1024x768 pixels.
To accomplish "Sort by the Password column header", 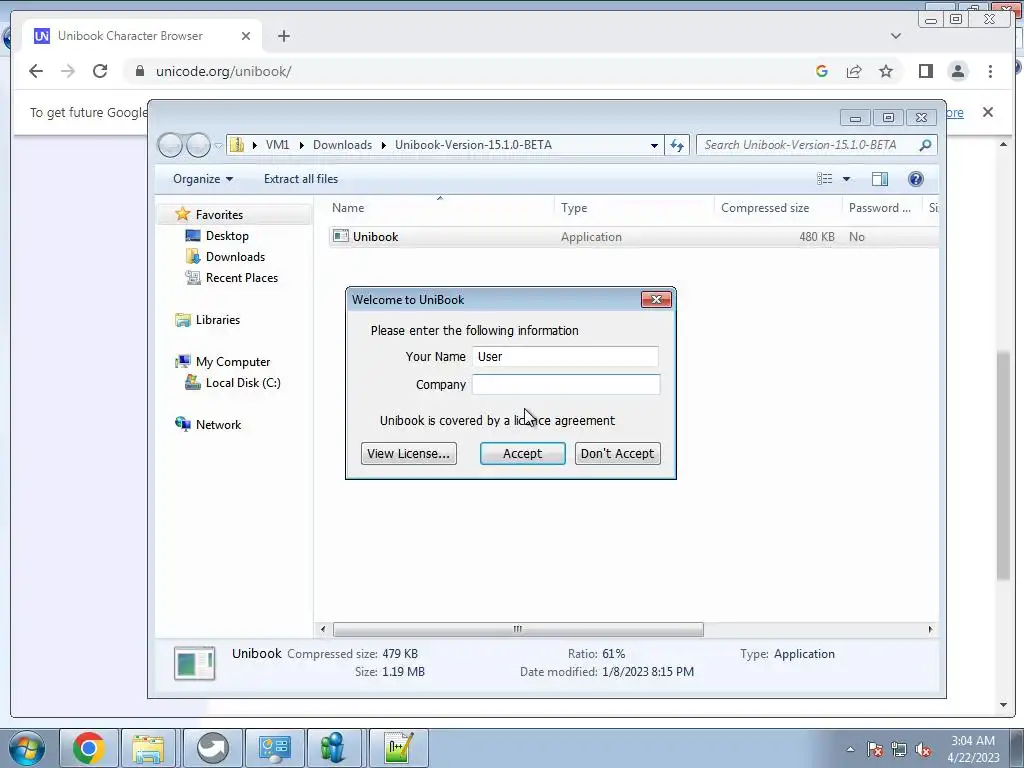I will coord(880,208).
